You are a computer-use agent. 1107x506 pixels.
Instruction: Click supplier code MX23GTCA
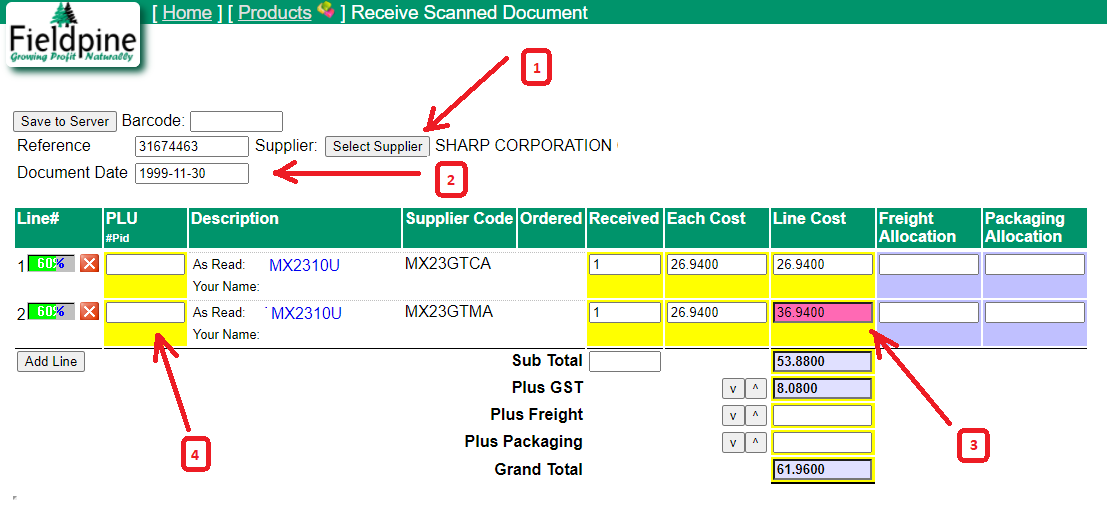pyautogui.click(x=448, y=264)
